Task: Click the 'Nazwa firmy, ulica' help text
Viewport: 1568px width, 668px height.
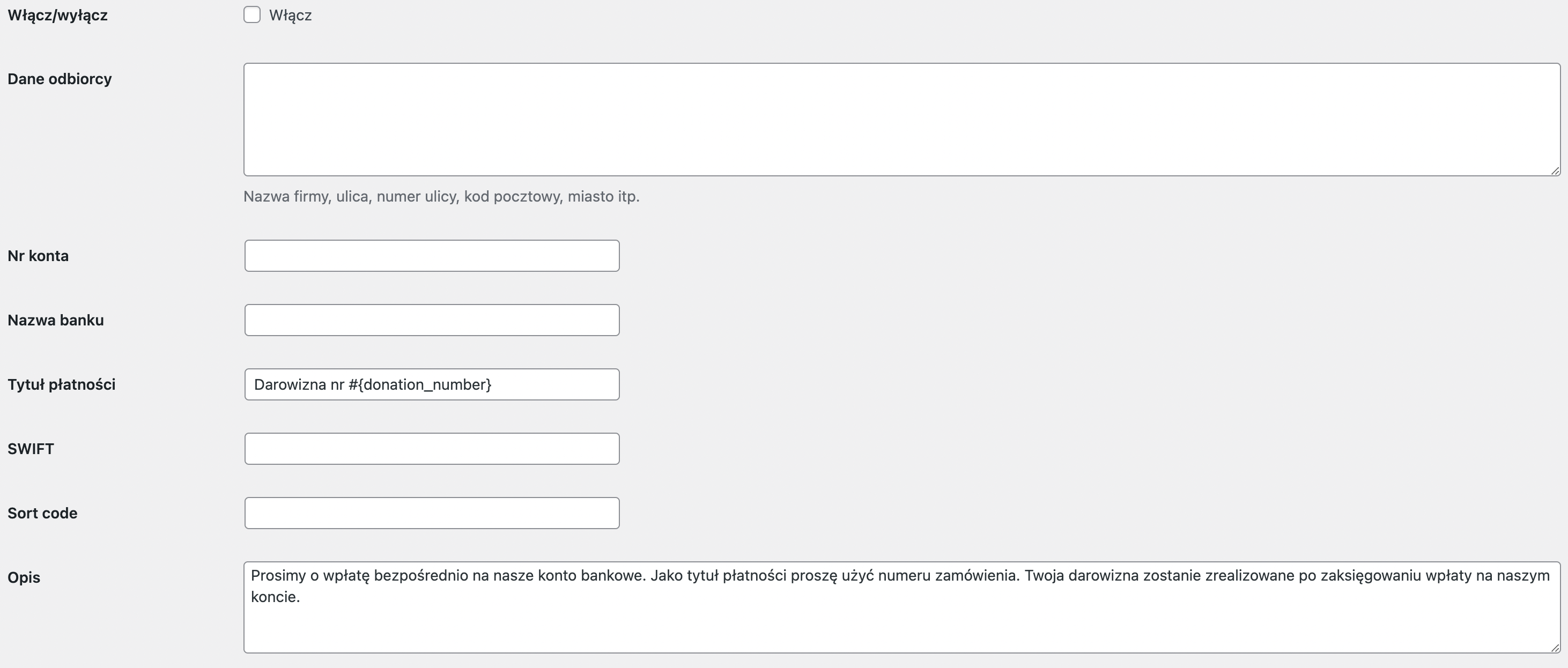Action: pyautogui.click(x=441, y=197)
